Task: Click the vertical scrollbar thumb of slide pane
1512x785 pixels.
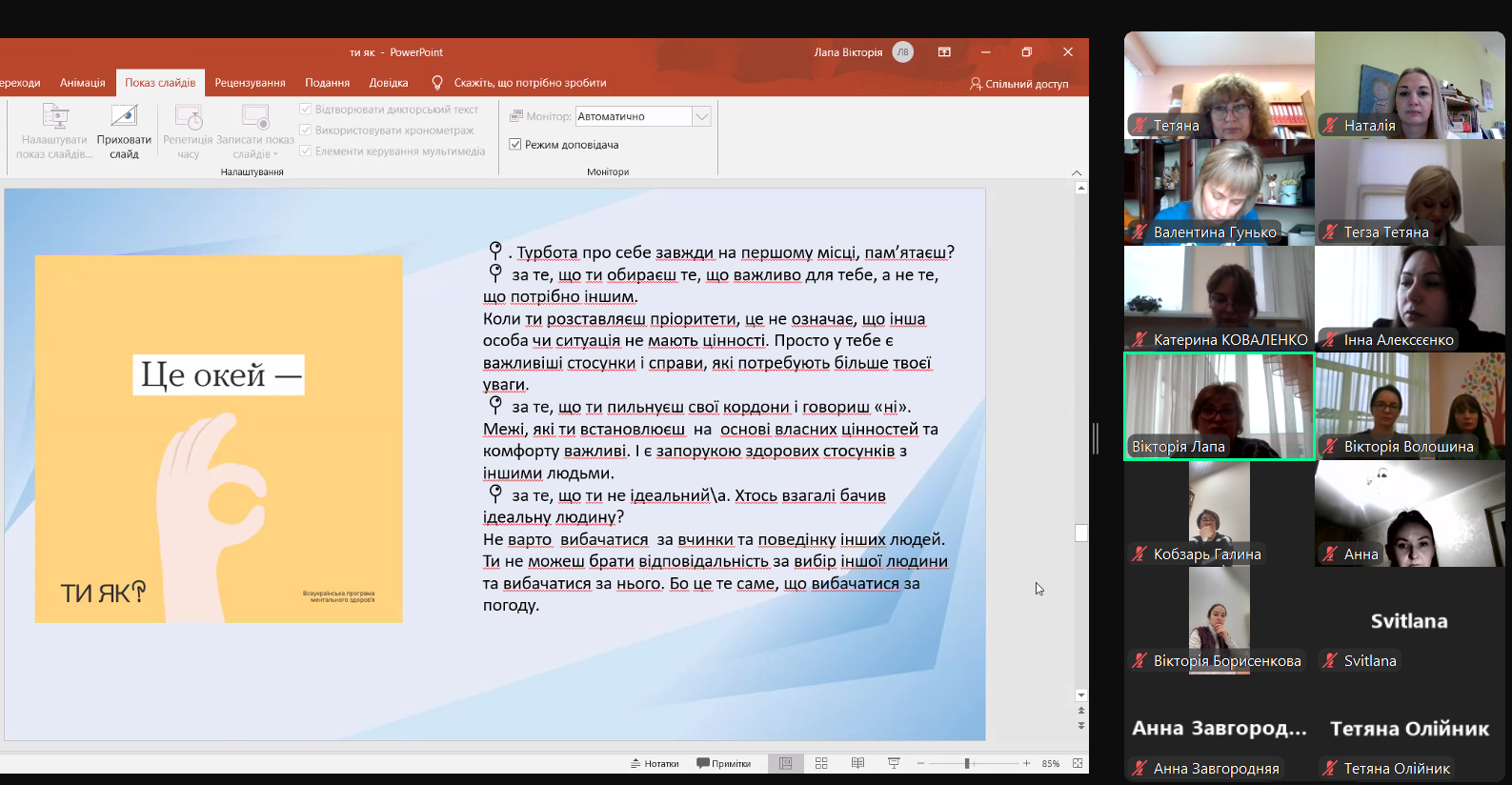Action: (1080, 533)
